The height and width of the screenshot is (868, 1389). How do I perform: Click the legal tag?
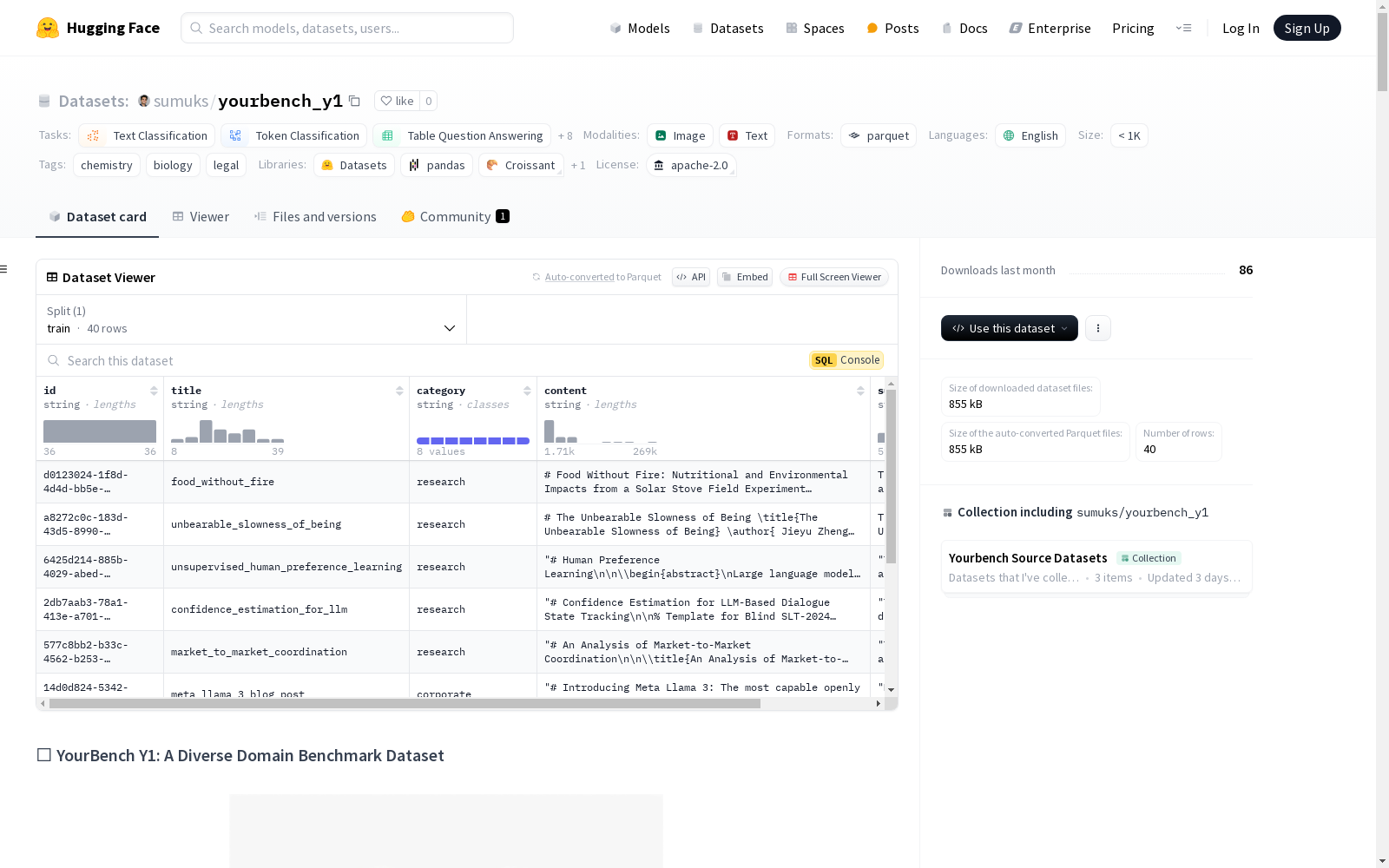[226, 165]
